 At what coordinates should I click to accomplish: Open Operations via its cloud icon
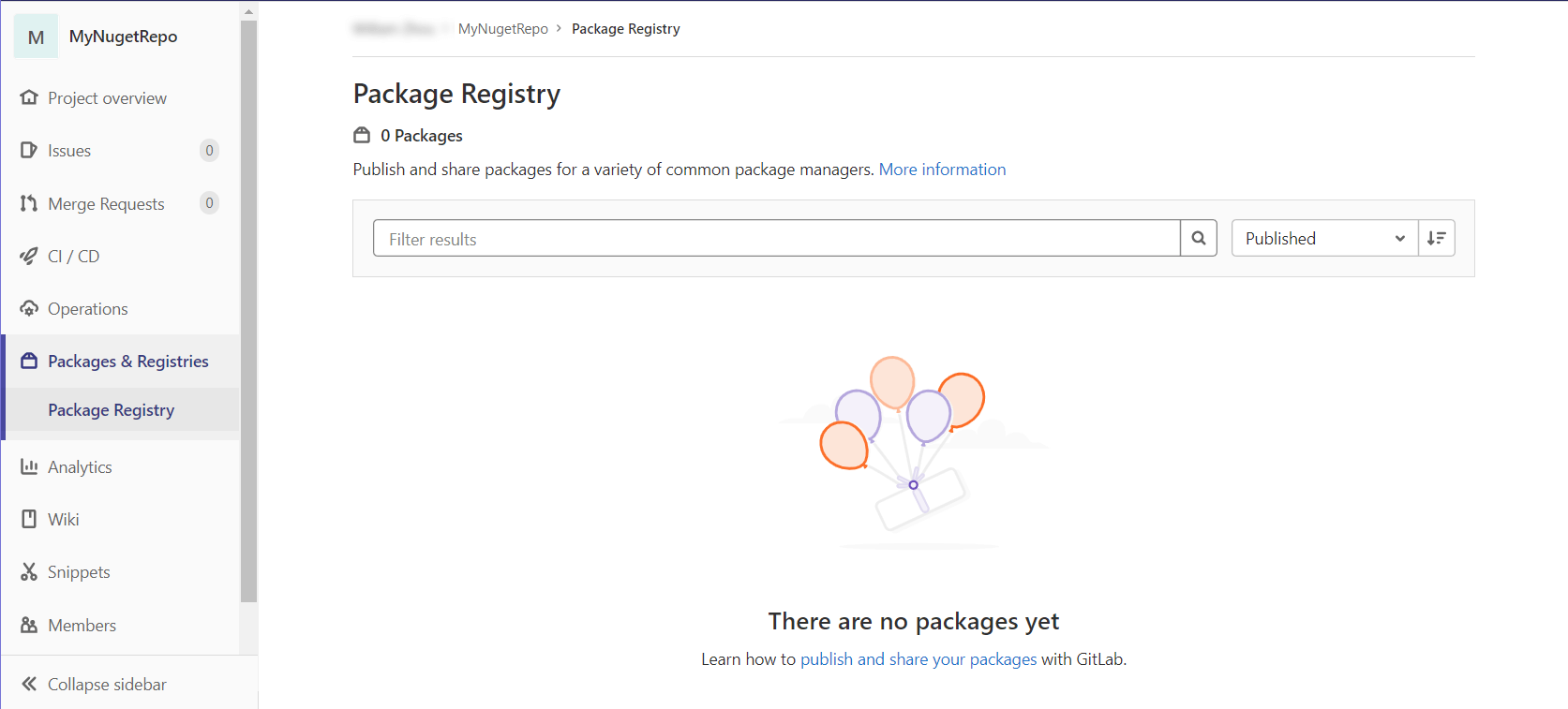tap(28, 308)
